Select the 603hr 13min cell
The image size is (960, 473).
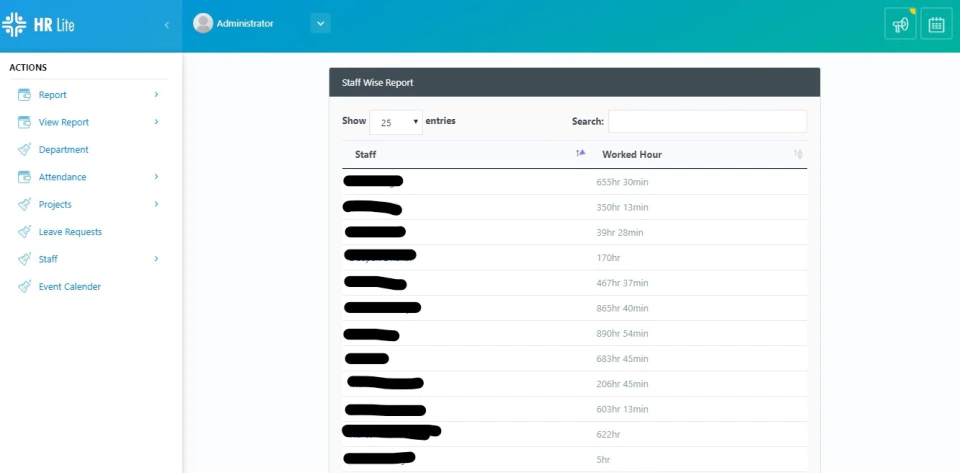622,409
